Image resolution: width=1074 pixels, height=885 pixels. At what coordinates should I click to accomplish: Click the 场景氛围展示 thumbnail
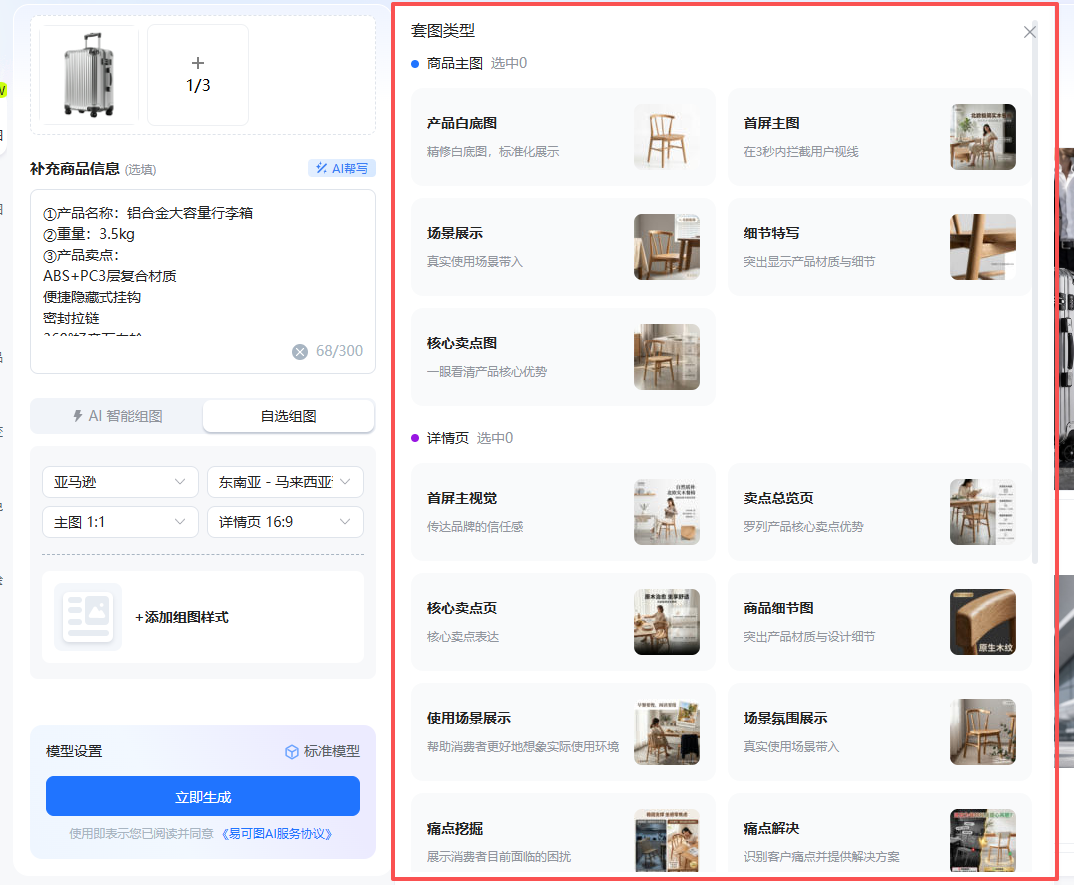click(x=983, y=732)
